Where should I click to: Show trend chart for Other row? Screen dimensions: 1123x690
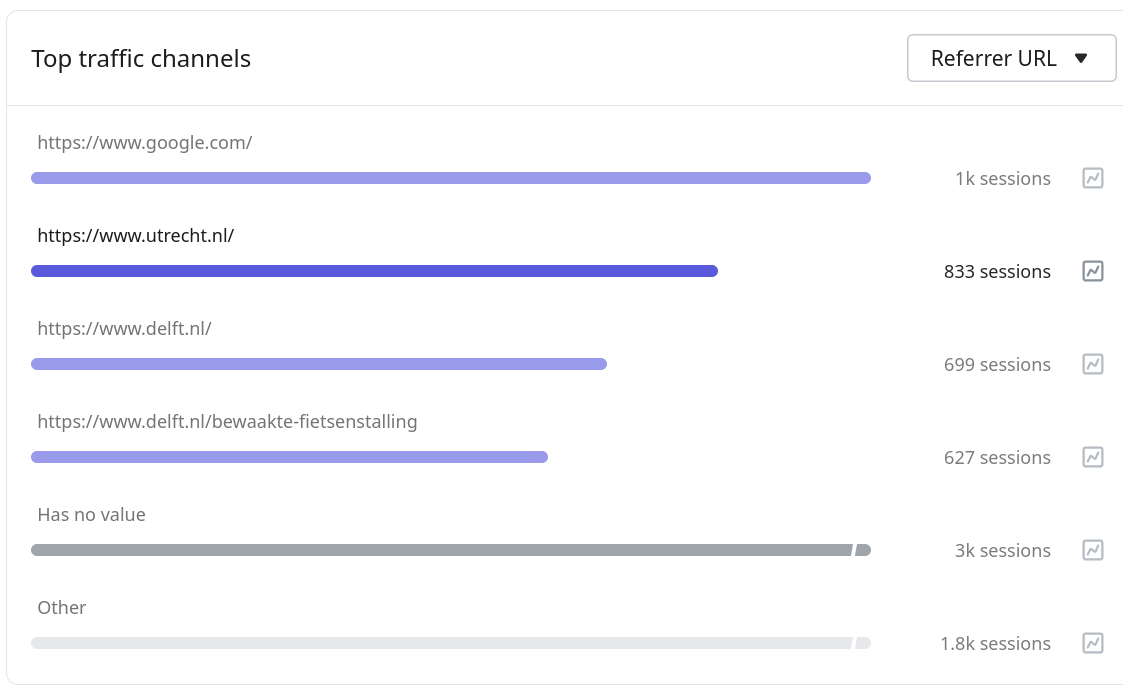[x=1093, y=643]
